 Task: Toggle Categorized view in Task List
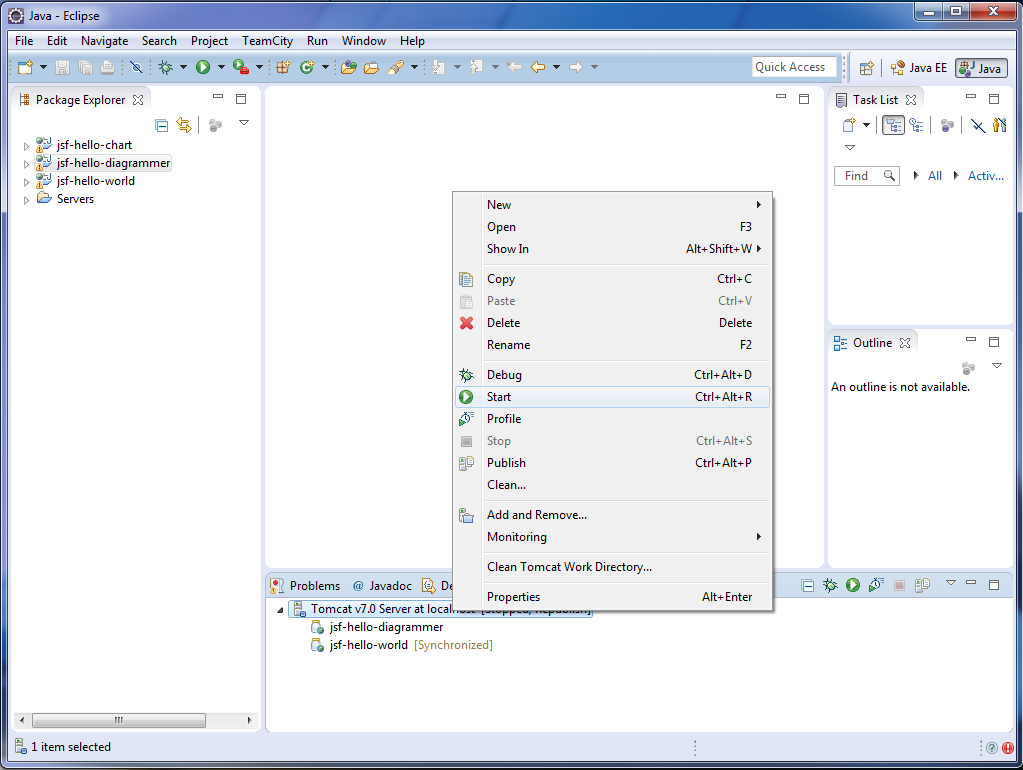[x=893, y=125]
